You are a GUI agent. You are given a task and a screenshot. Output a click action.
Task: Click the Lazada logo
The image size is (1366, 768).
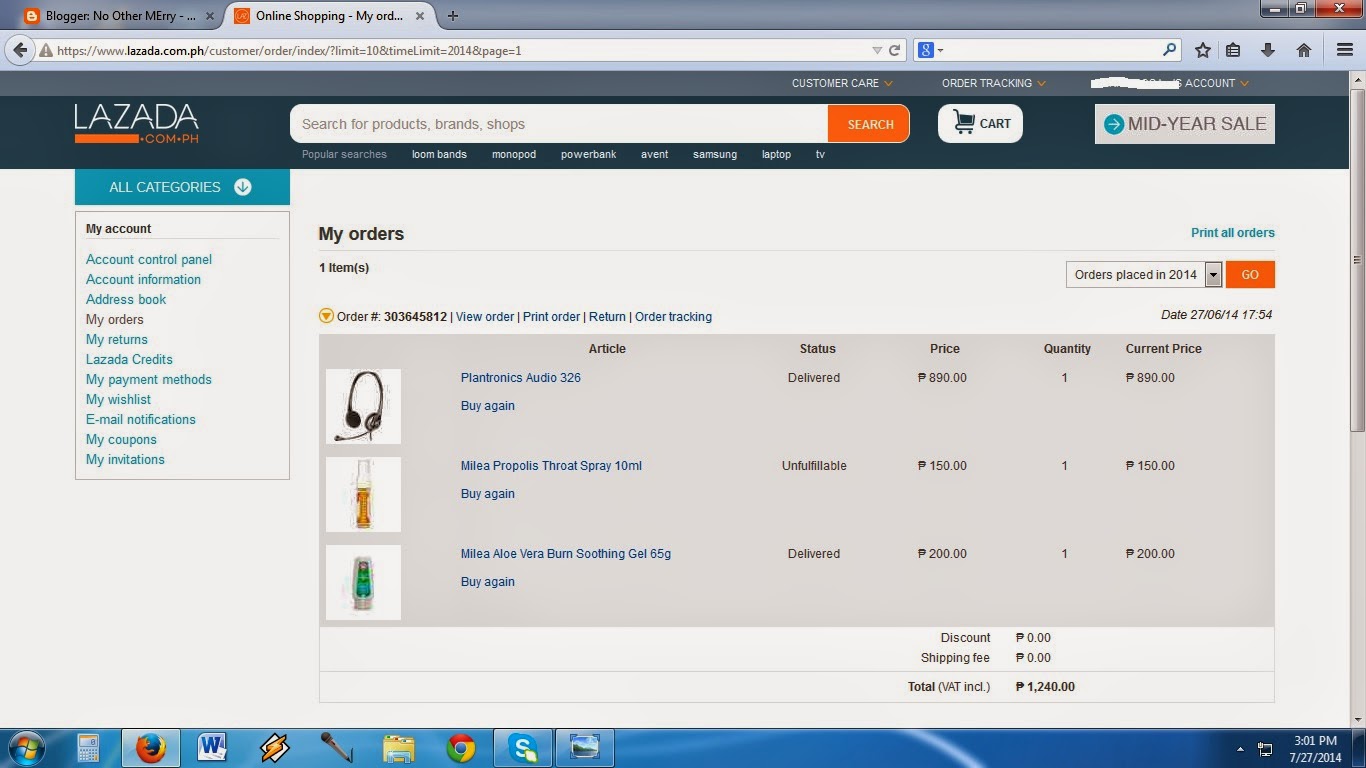point(136,124)
